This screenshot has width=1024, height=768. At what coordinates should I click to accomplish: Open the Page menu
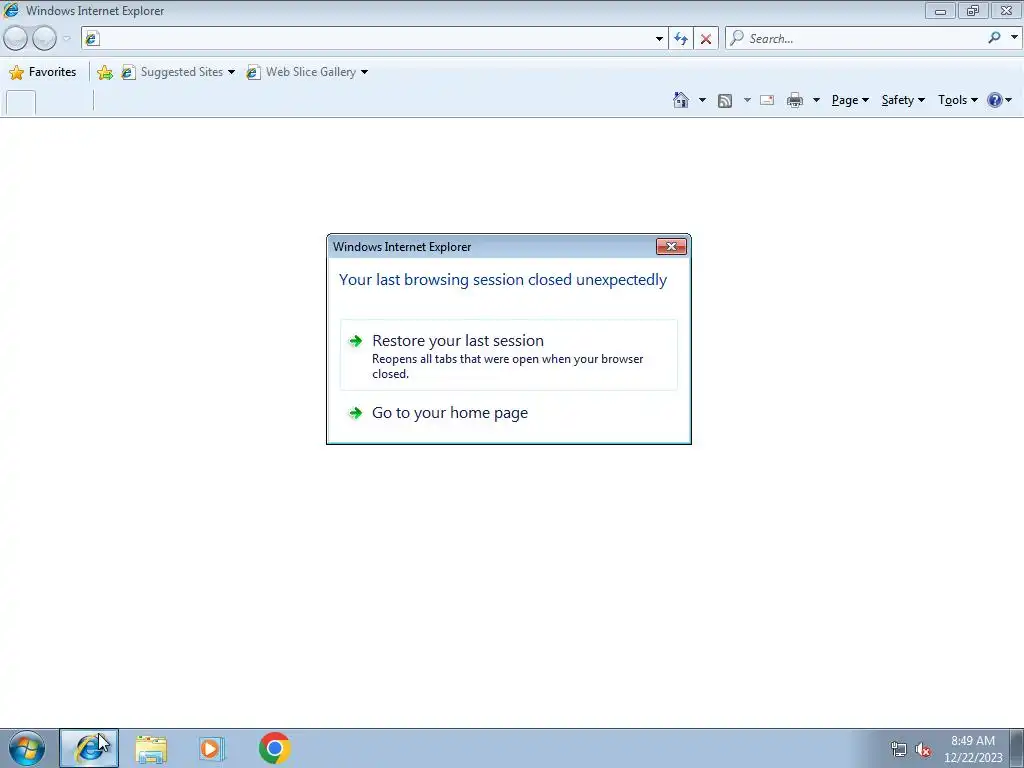click(850, 100)
